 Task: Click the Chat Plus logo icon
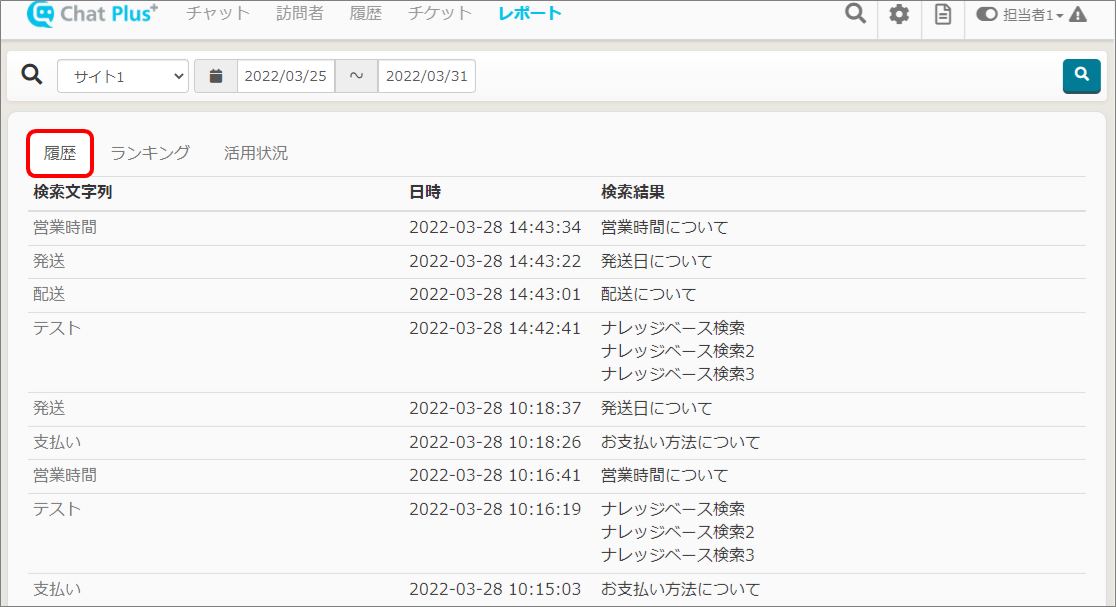[40, 14]
